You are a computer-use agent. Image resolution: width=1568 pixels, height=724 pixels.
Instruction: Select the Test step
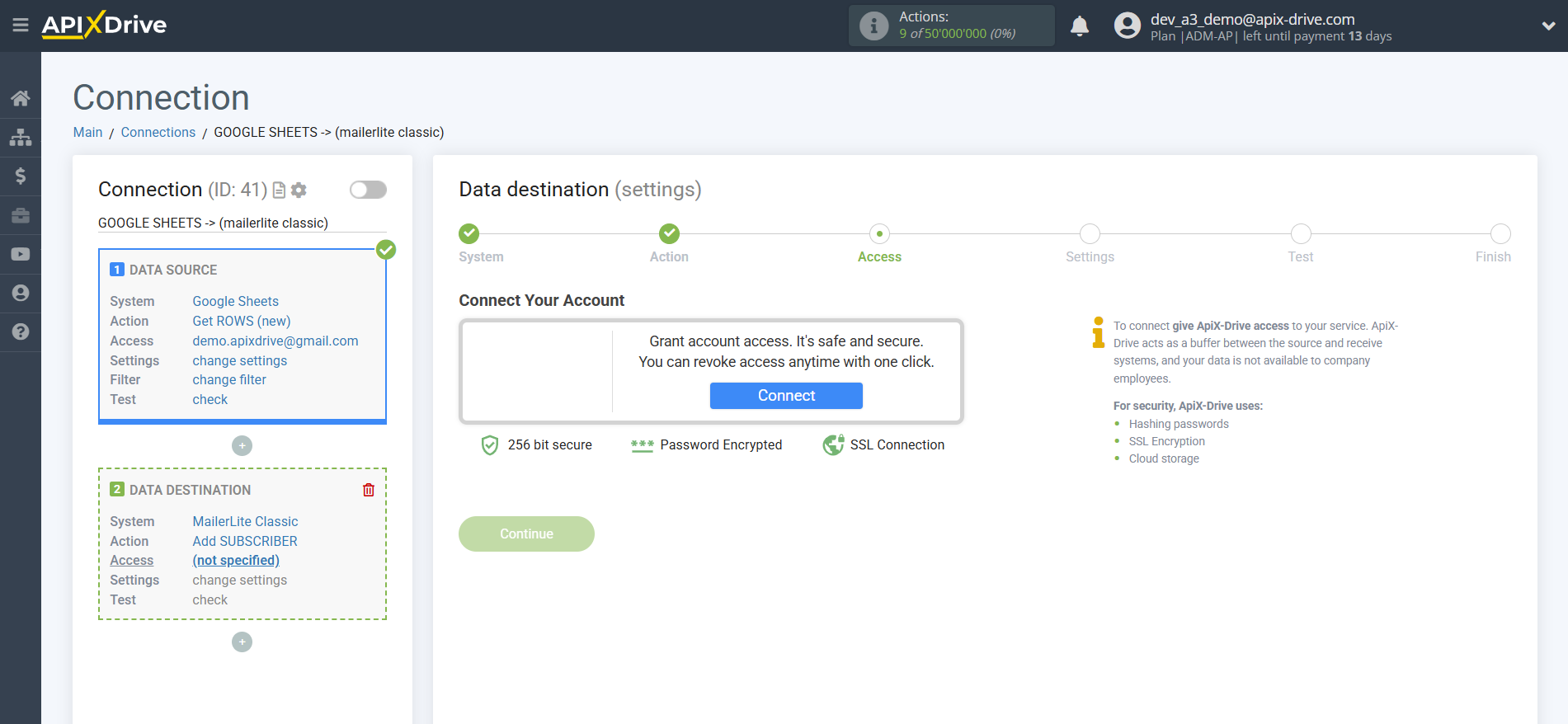[1301, 233]
